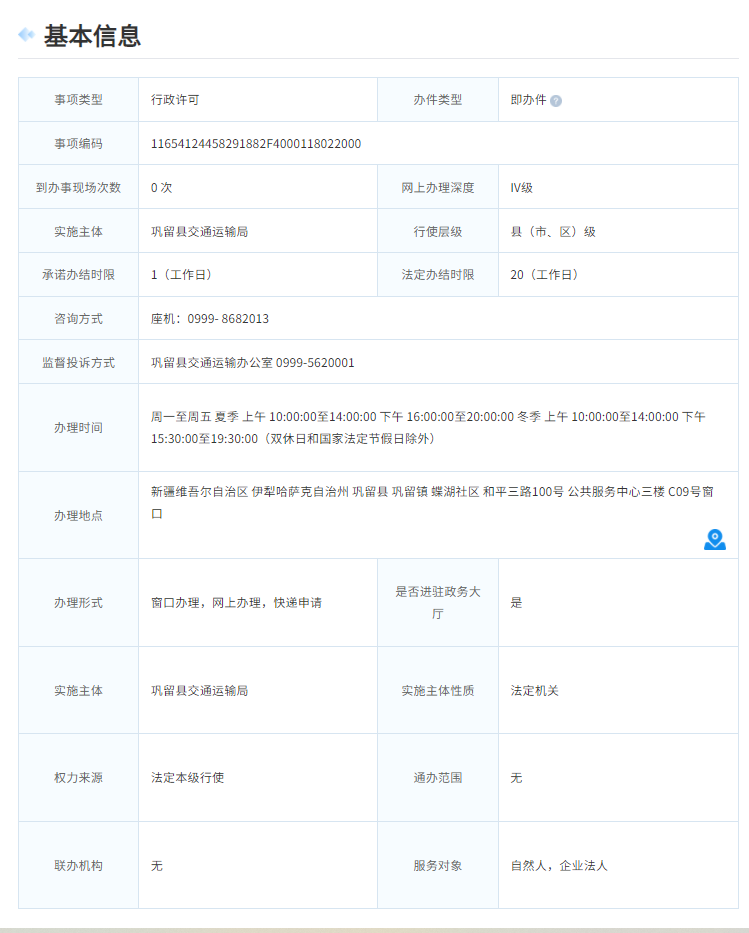The height and width of the screenshot is (933, 749).
Task: Open the map location icon in 办理地点
Action: [714, 540]
